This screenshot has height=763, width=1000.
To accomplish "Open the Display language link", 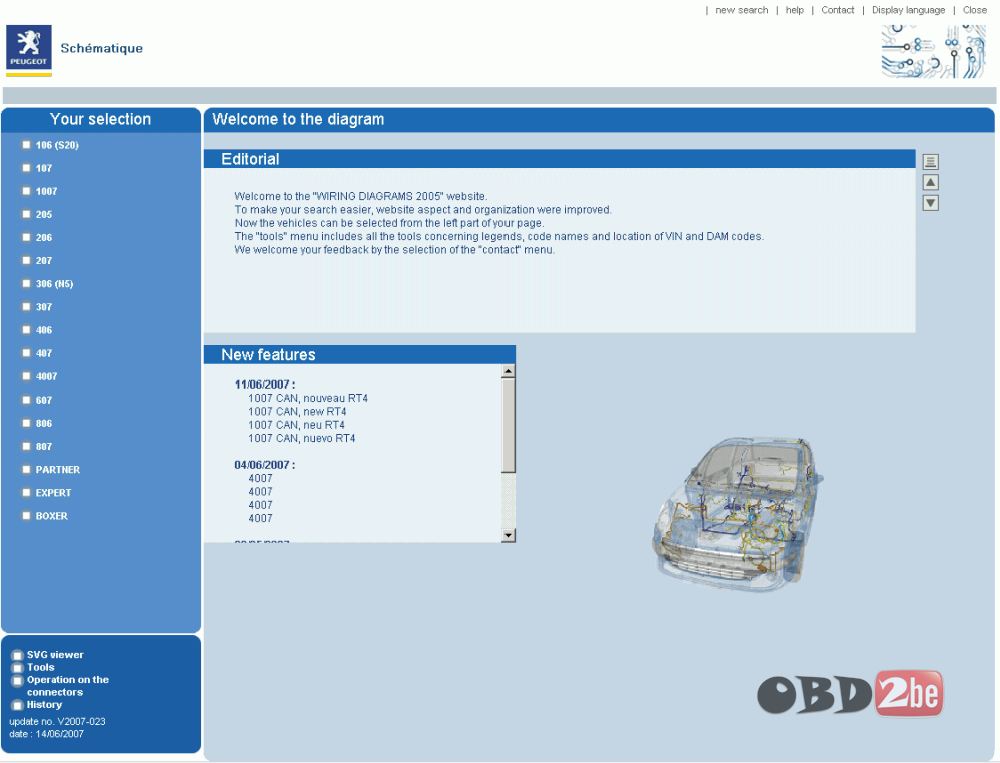I will 908,10.
